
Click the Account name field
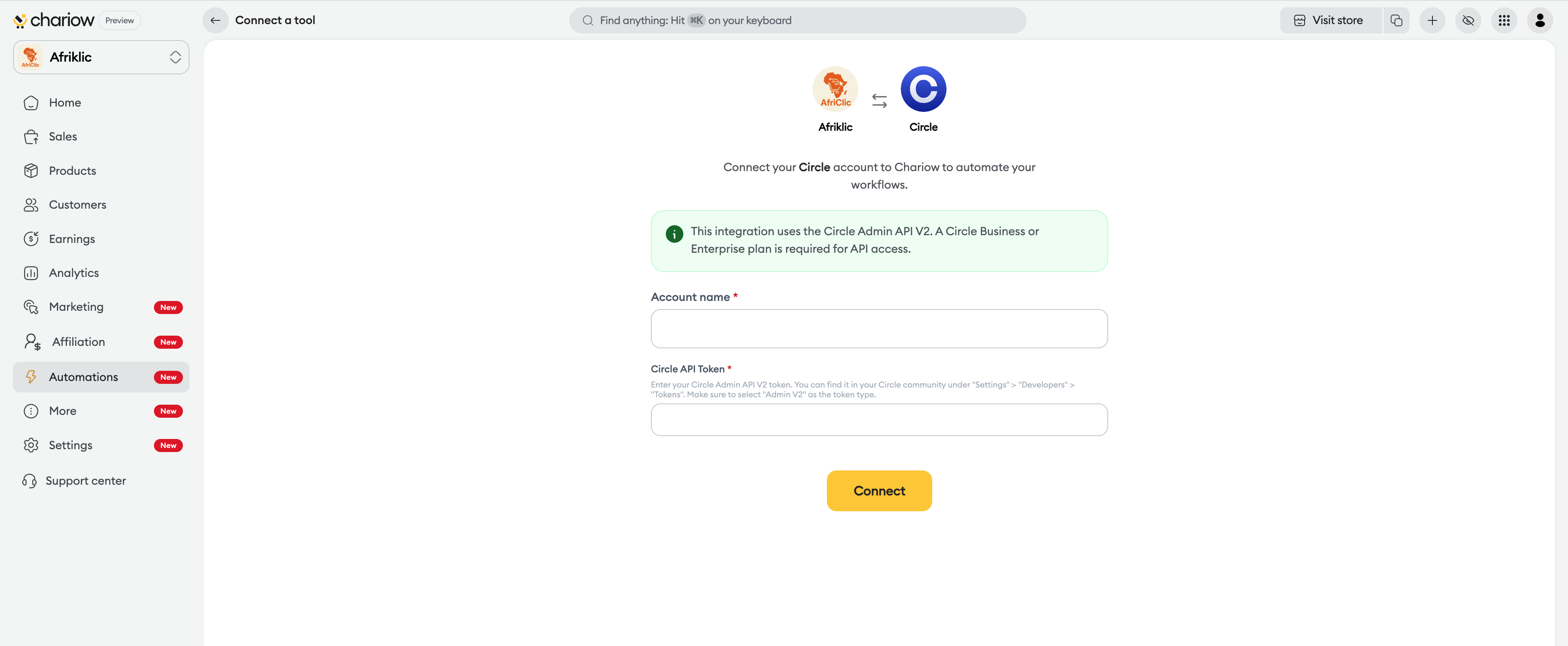878,329
